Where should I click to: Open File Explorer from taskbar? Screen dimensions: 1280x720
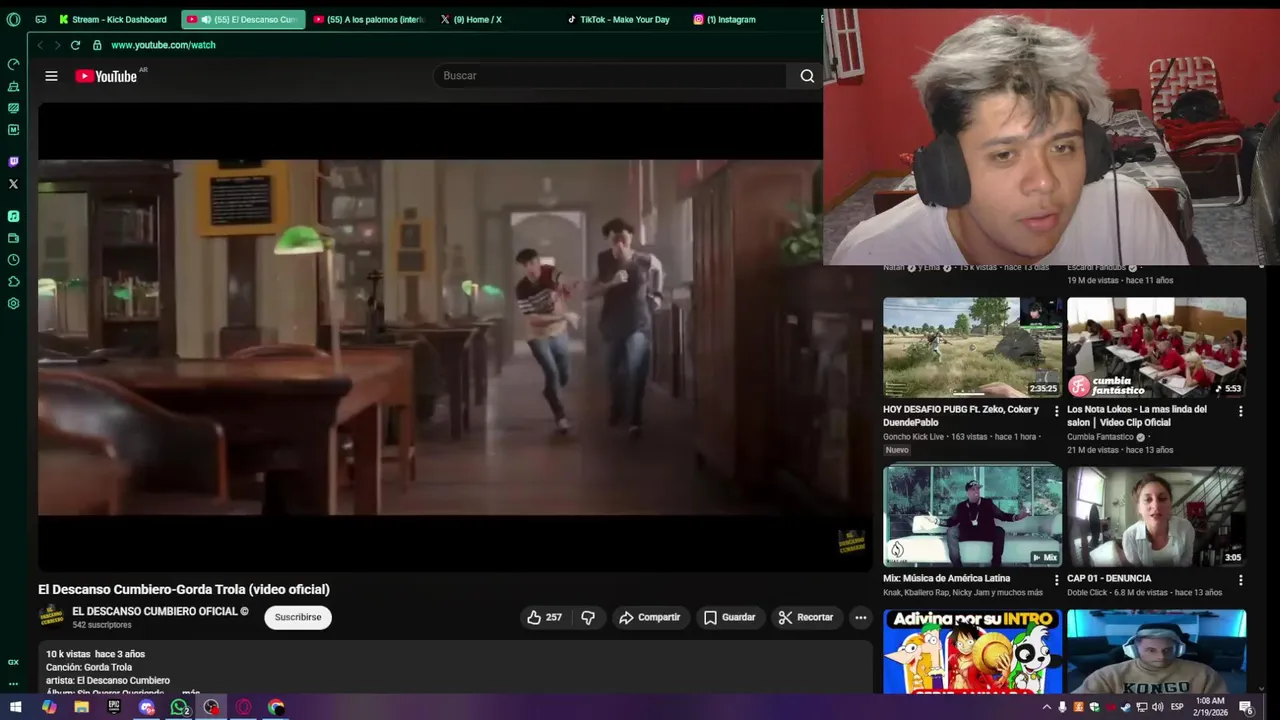coord(82,707)
